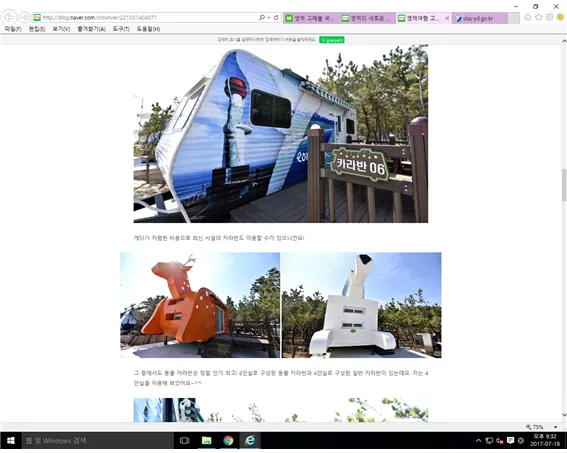Open Chrome from the taskbar
567x453 pixels.
228,441
